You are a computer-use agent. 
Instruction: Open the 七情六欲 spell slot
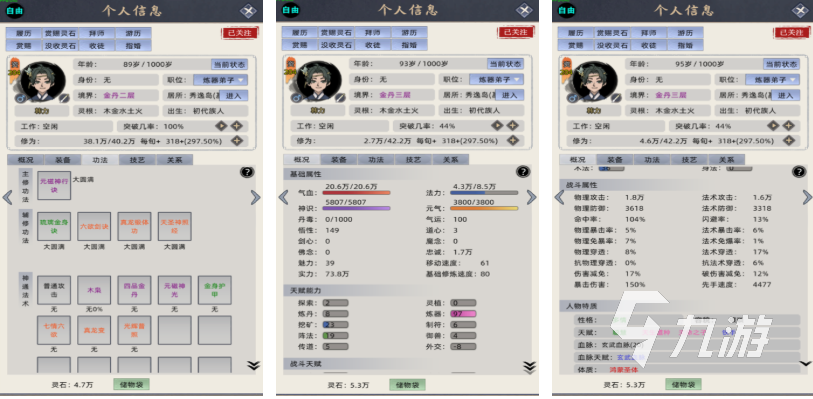54,330
